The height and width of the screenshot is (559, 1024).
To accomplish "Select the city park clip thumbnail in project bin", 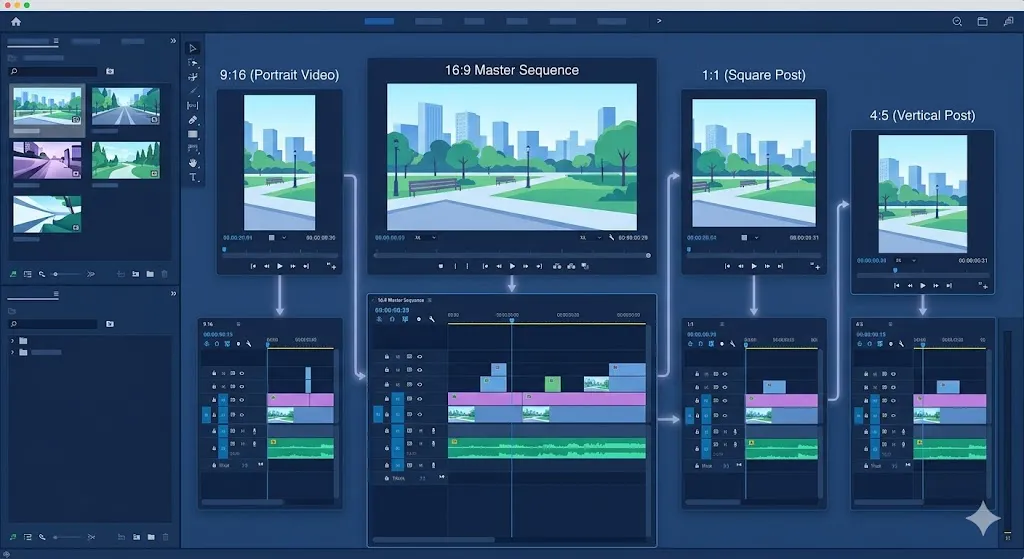I will [47, 106].
